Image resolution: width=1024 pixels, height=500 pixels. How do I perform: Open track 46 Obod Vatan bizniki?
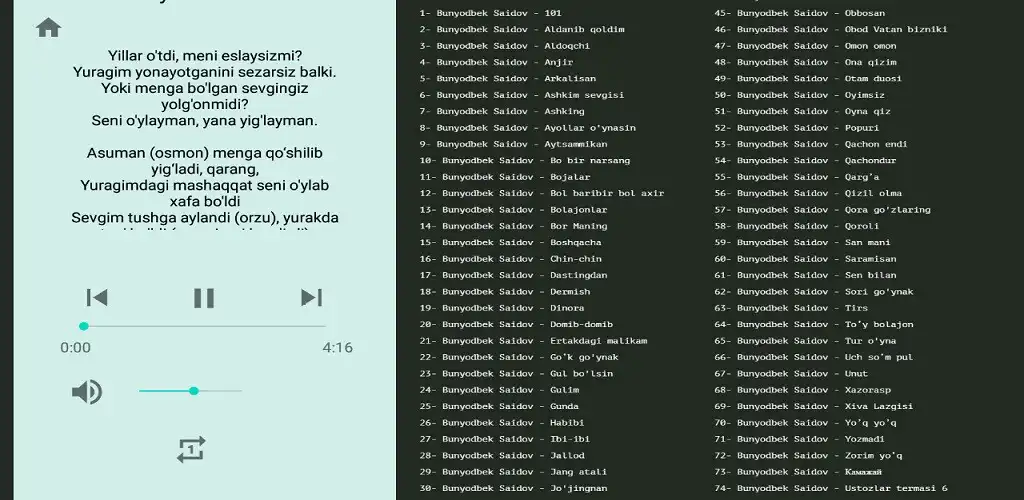(x=830, y=29)
